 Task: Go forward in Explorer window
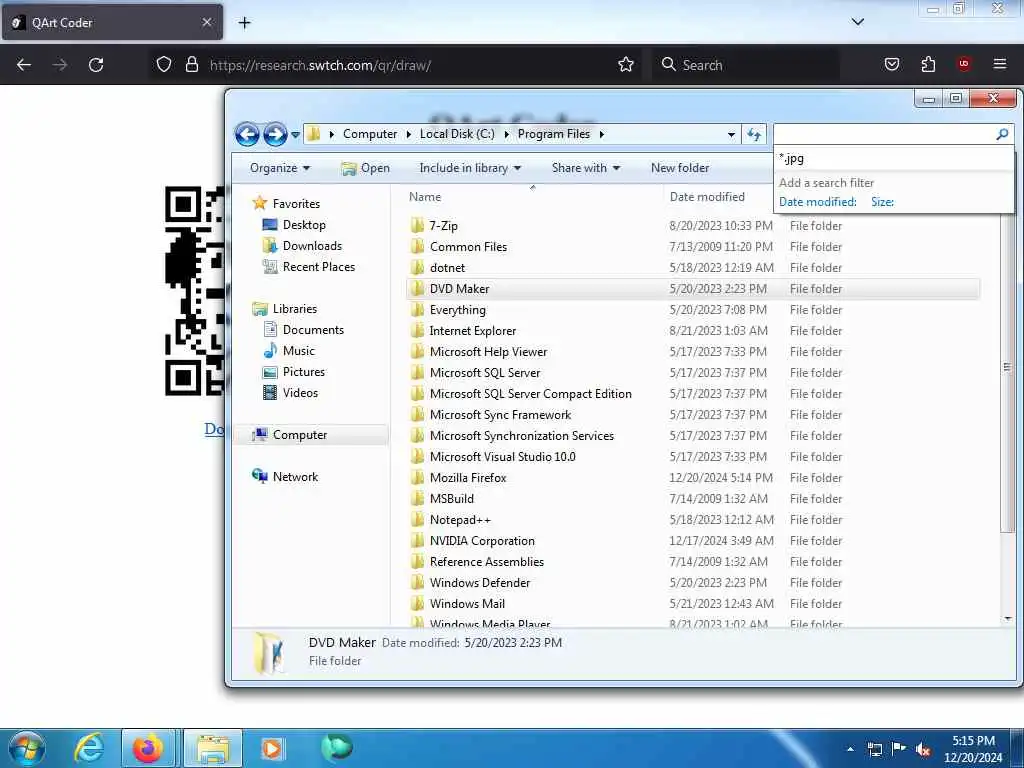[275, 135]
